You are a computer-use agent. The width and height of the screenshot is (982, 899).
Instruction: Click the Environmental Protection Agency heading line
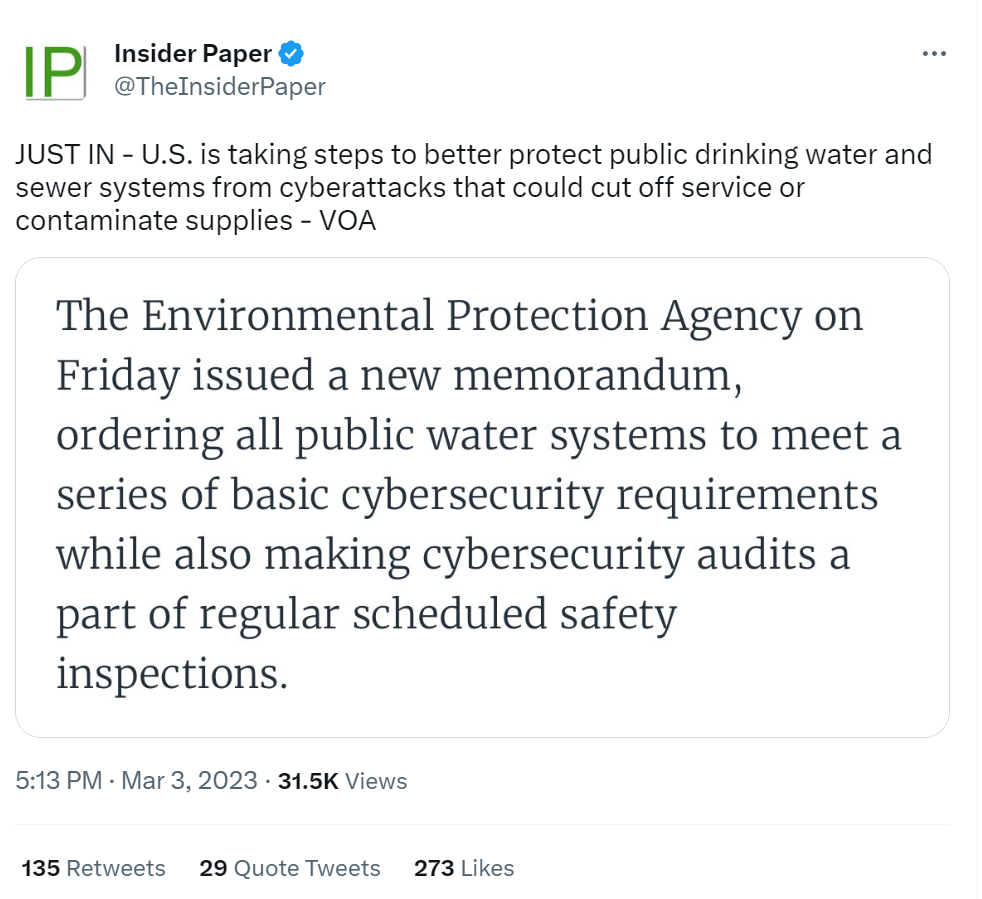[460, 315]
